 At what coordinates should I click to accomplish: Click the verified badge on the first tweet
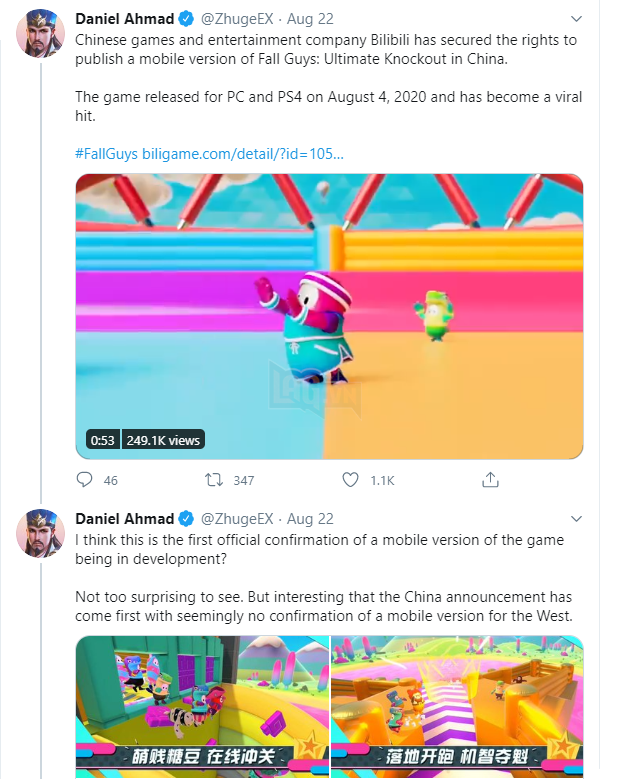click(186, 19)
